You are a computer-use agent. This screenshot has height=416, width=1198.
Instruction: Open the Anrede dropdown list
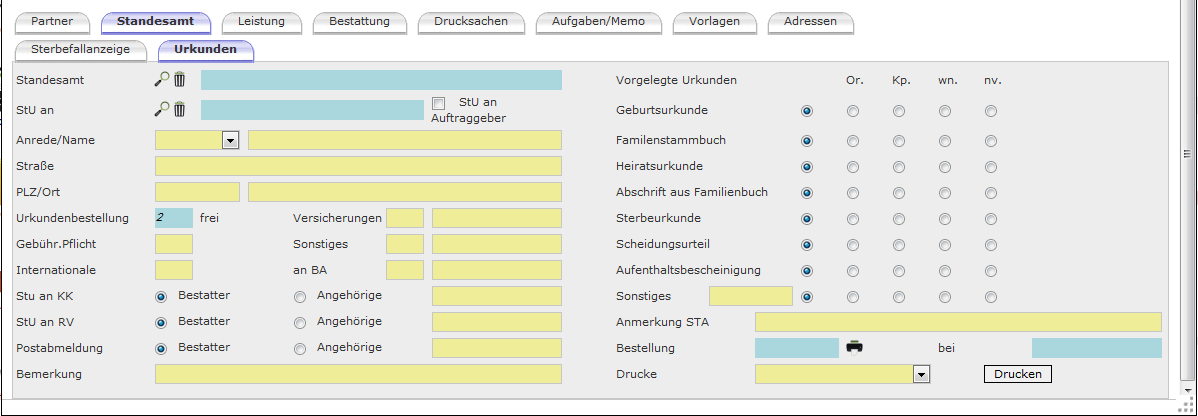coord(230,141)
